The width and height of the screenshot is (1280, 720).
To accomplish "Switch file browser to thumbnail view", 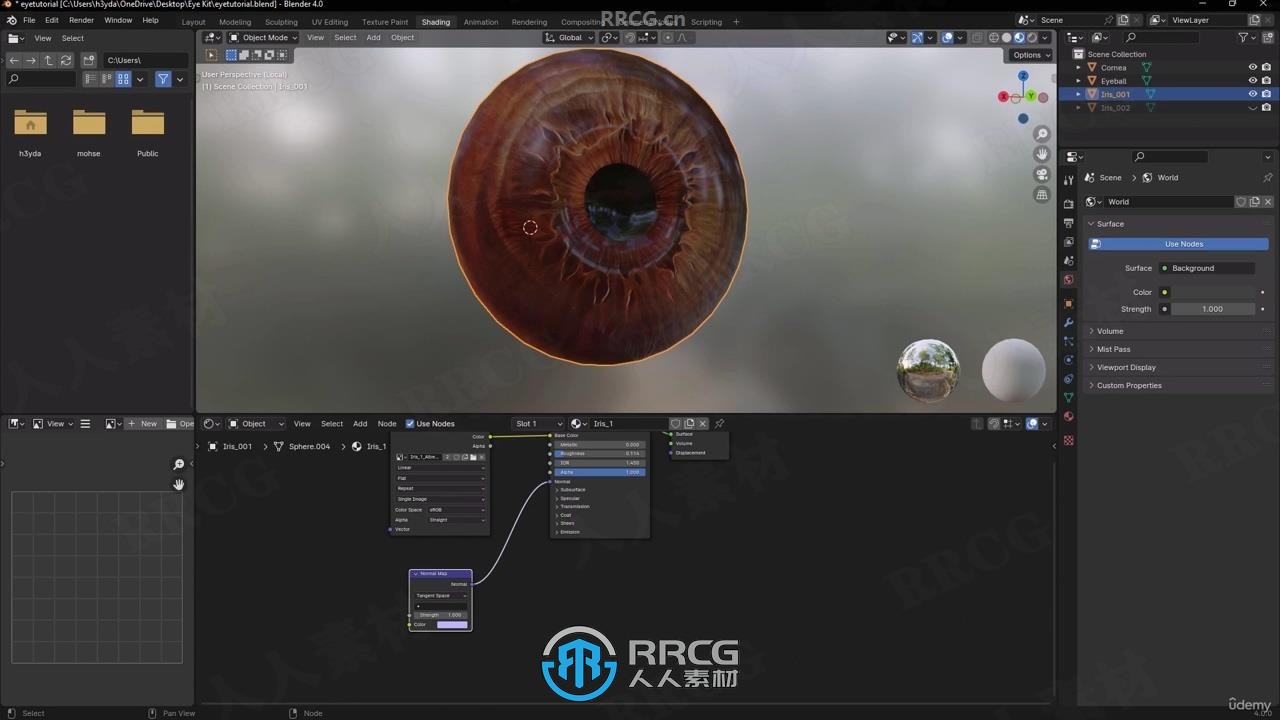I will coord(123,79).
